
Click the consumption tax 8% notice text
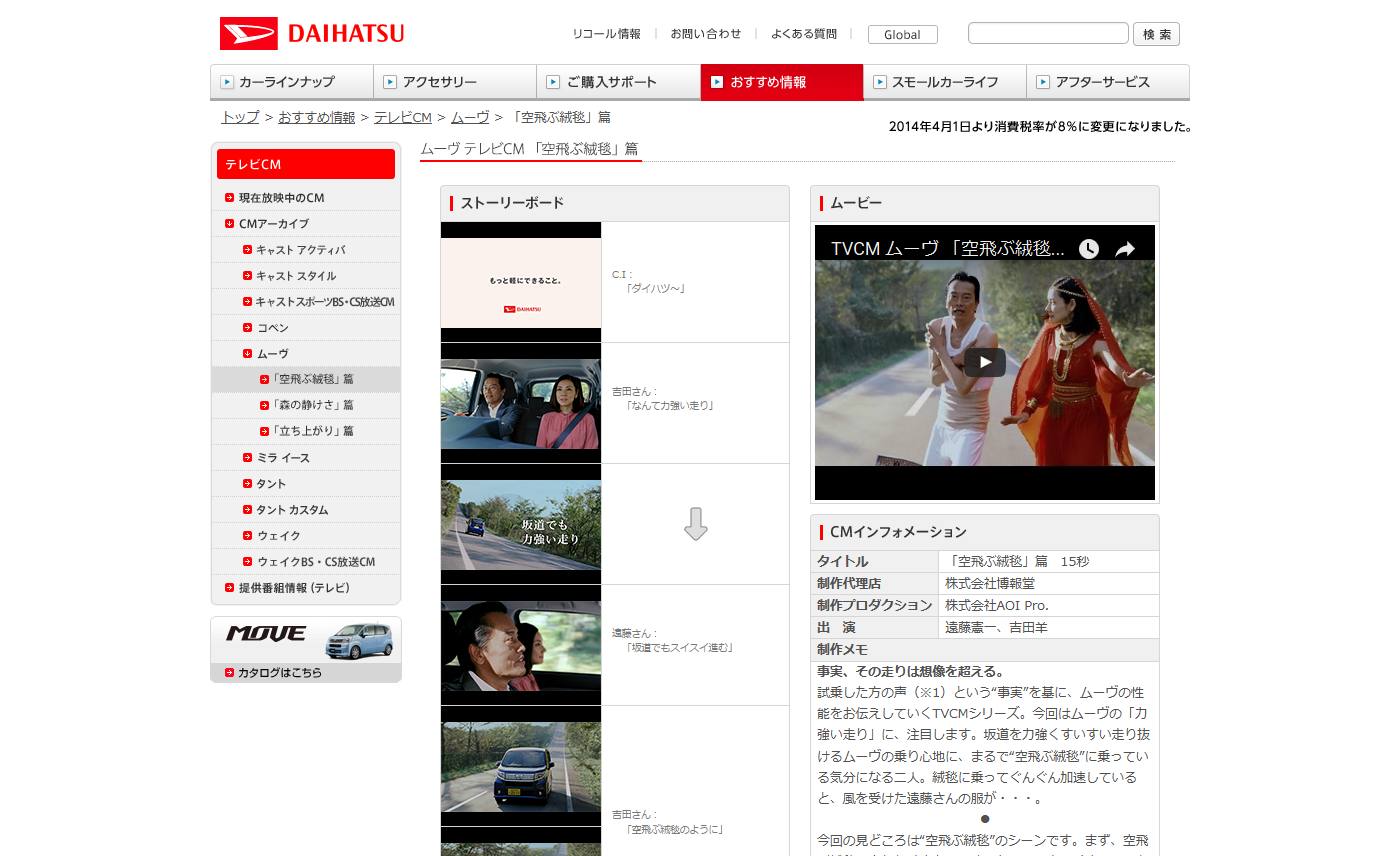coord(1040,127)
